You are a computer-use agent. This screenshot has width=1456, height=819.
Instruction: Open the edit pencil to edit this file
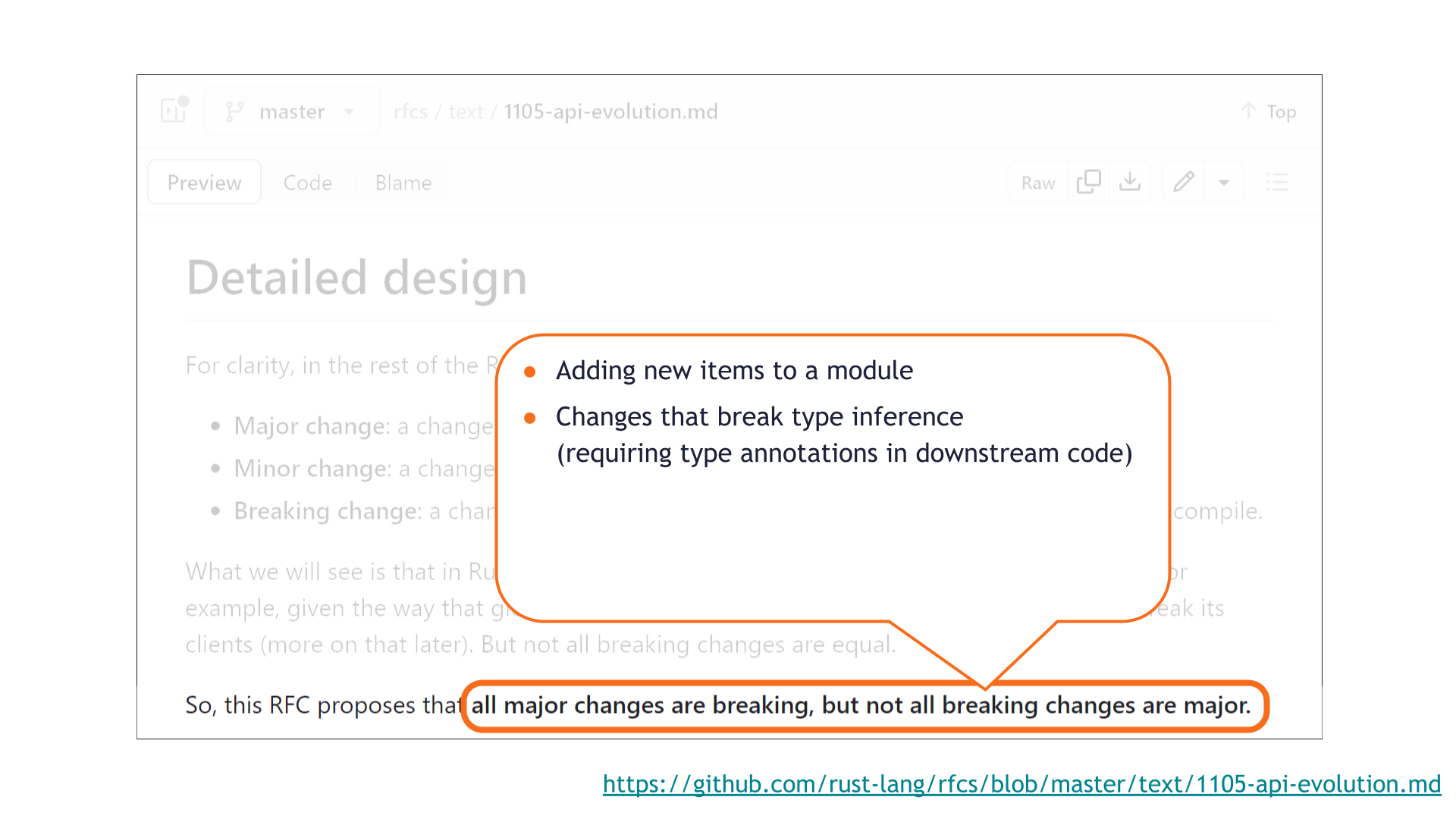pyautogui.click(x=1183, y=182)
